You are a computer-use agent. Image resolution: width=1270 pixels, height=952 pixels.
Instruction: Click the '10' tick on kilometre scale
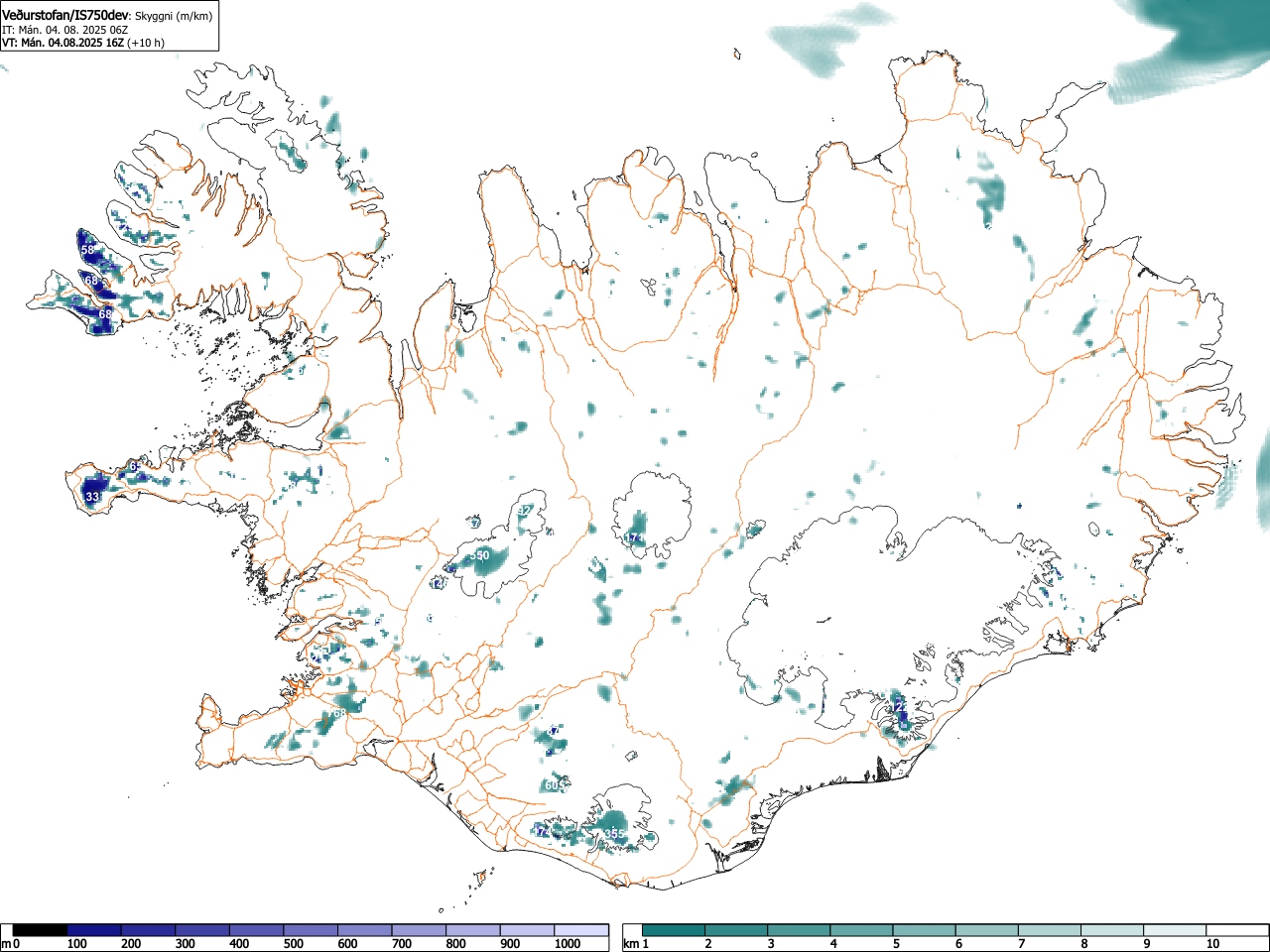click(1212, 944)
